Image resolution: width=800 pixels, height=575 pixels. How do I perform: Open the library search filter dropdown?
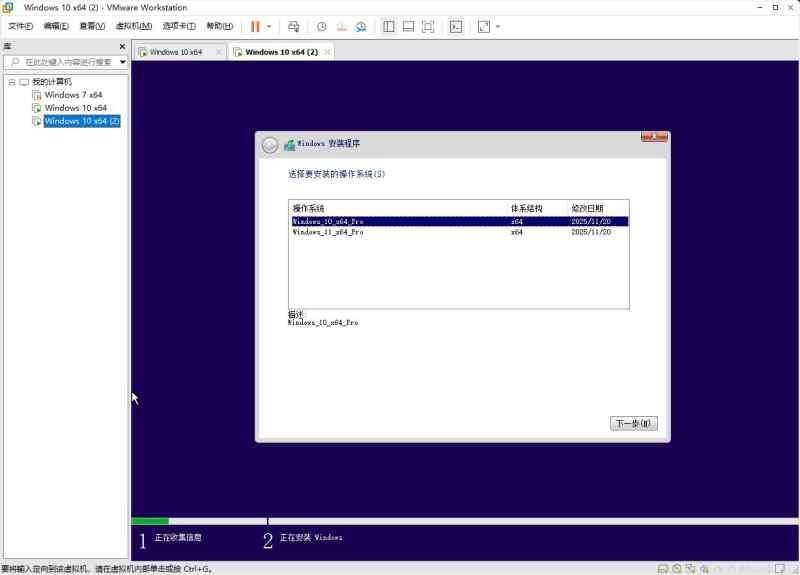[x=122, y=62]
